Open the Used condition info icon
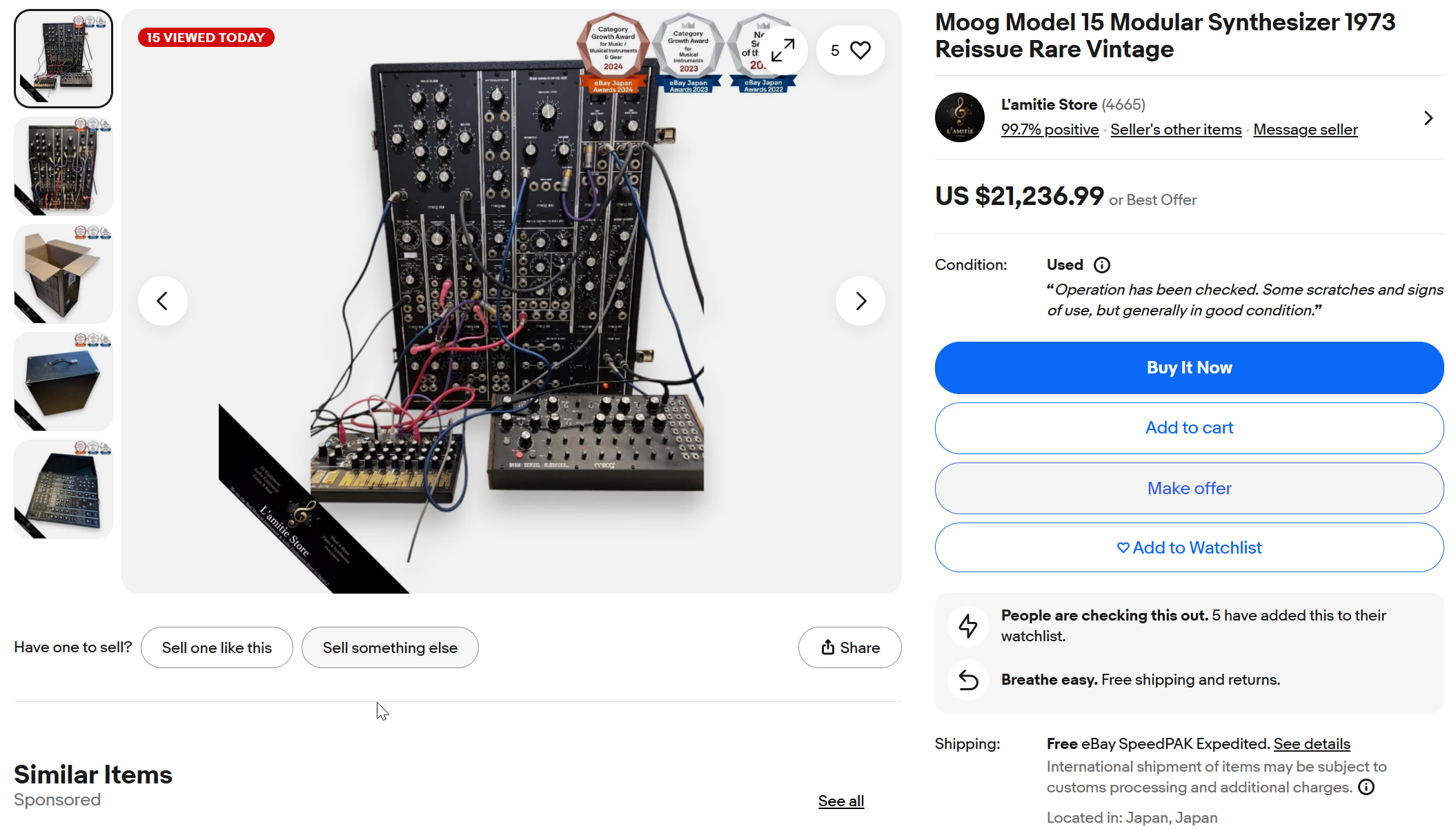 coord(1102,265)
